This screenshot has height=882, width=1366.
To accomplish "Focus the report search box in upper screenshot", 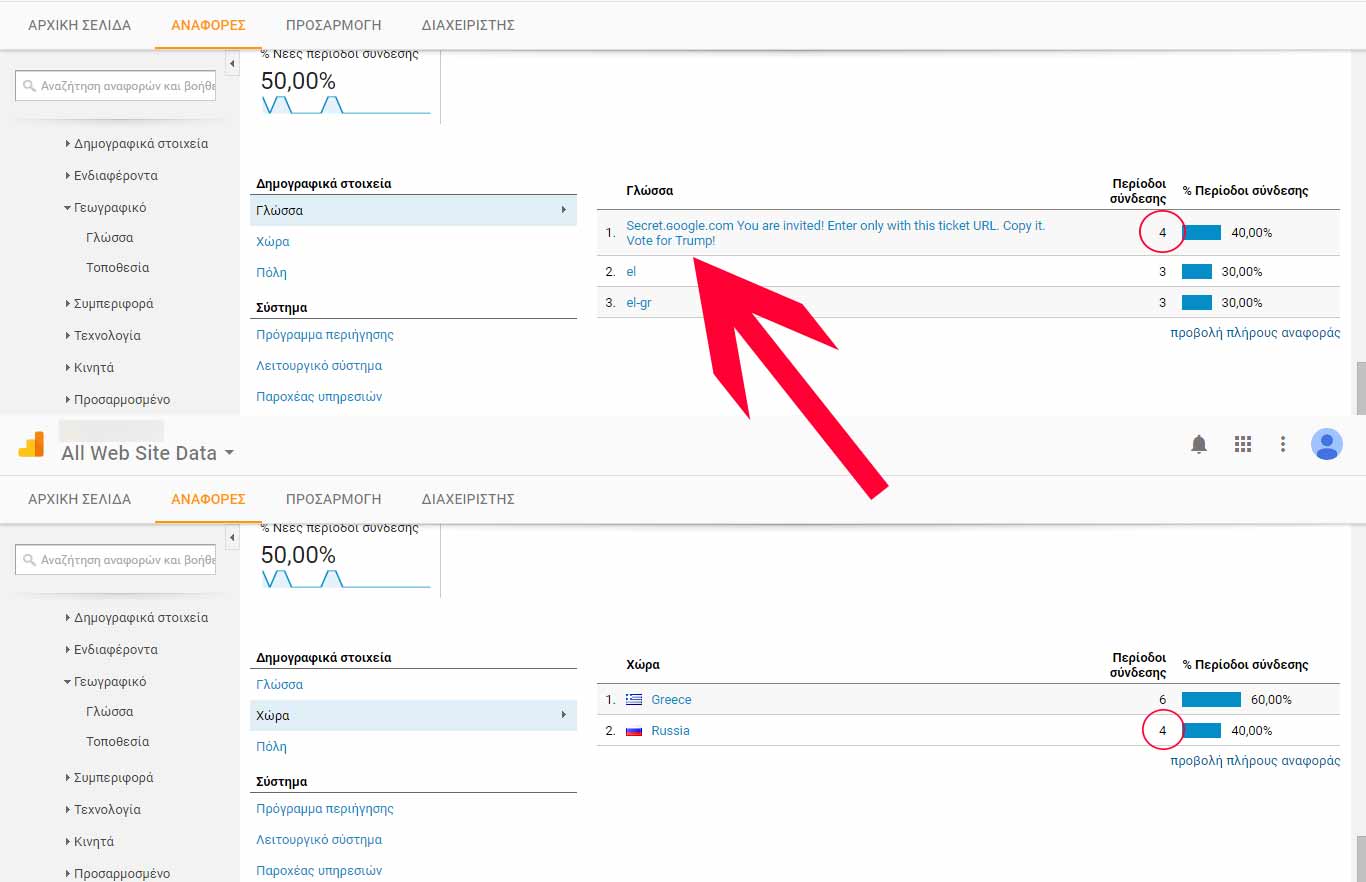I will coord(116,86).
